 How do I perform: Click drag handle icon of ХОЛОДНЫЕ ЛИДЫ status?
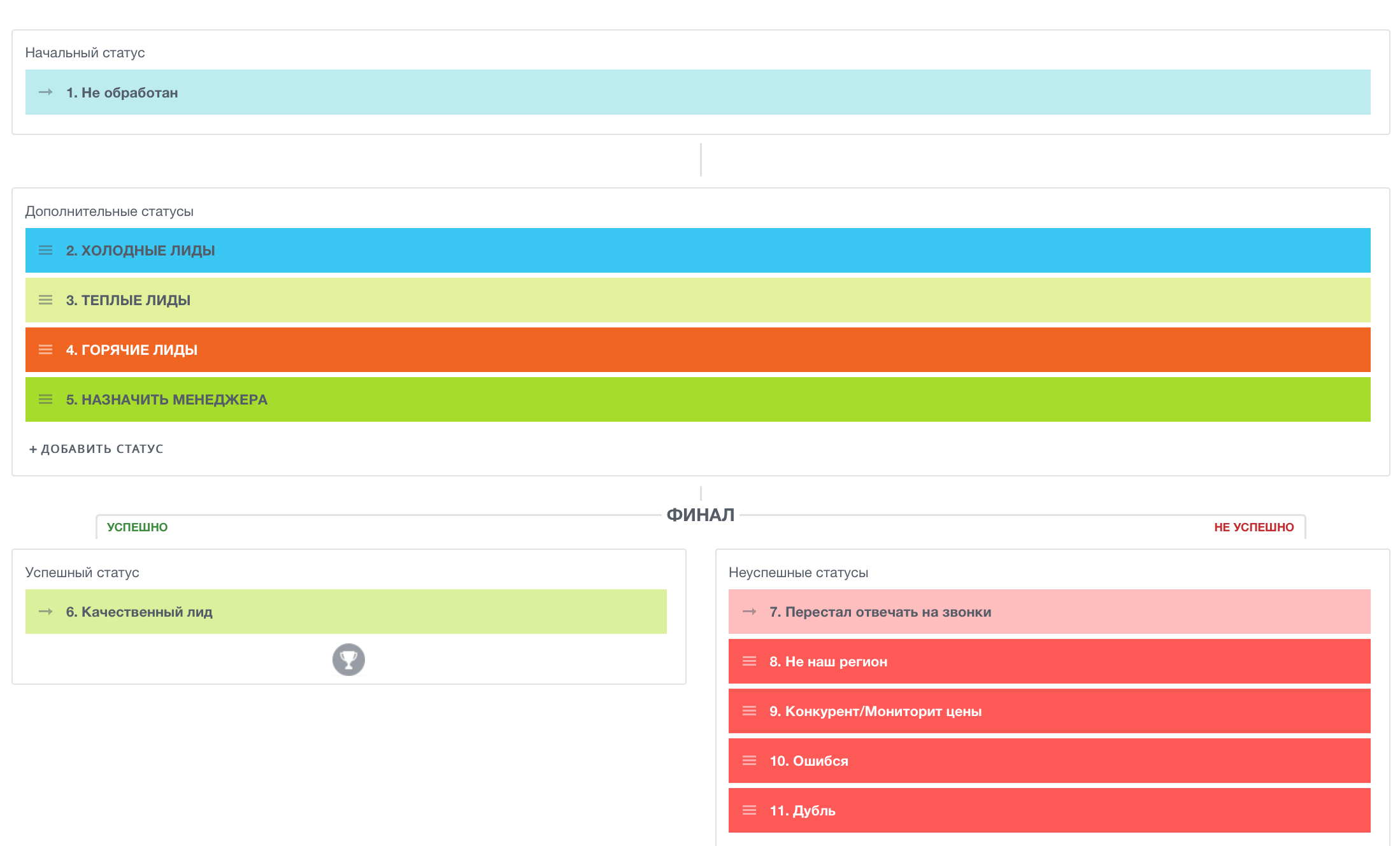click(x=45, y=250)
